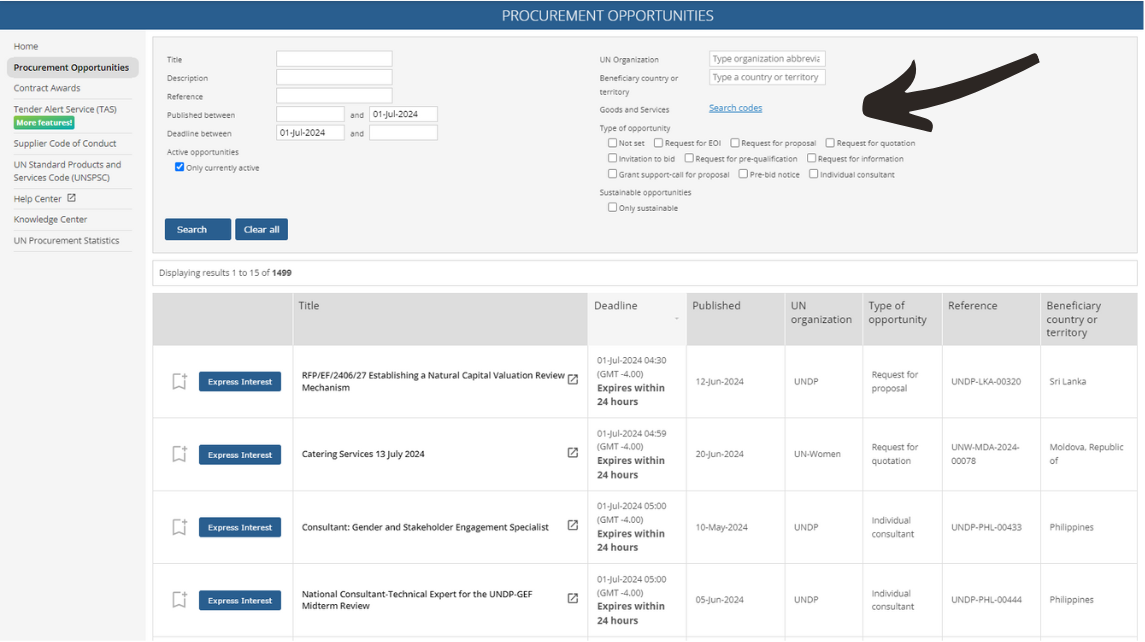Open Contract Awards in sidebar

coord(47,88)
